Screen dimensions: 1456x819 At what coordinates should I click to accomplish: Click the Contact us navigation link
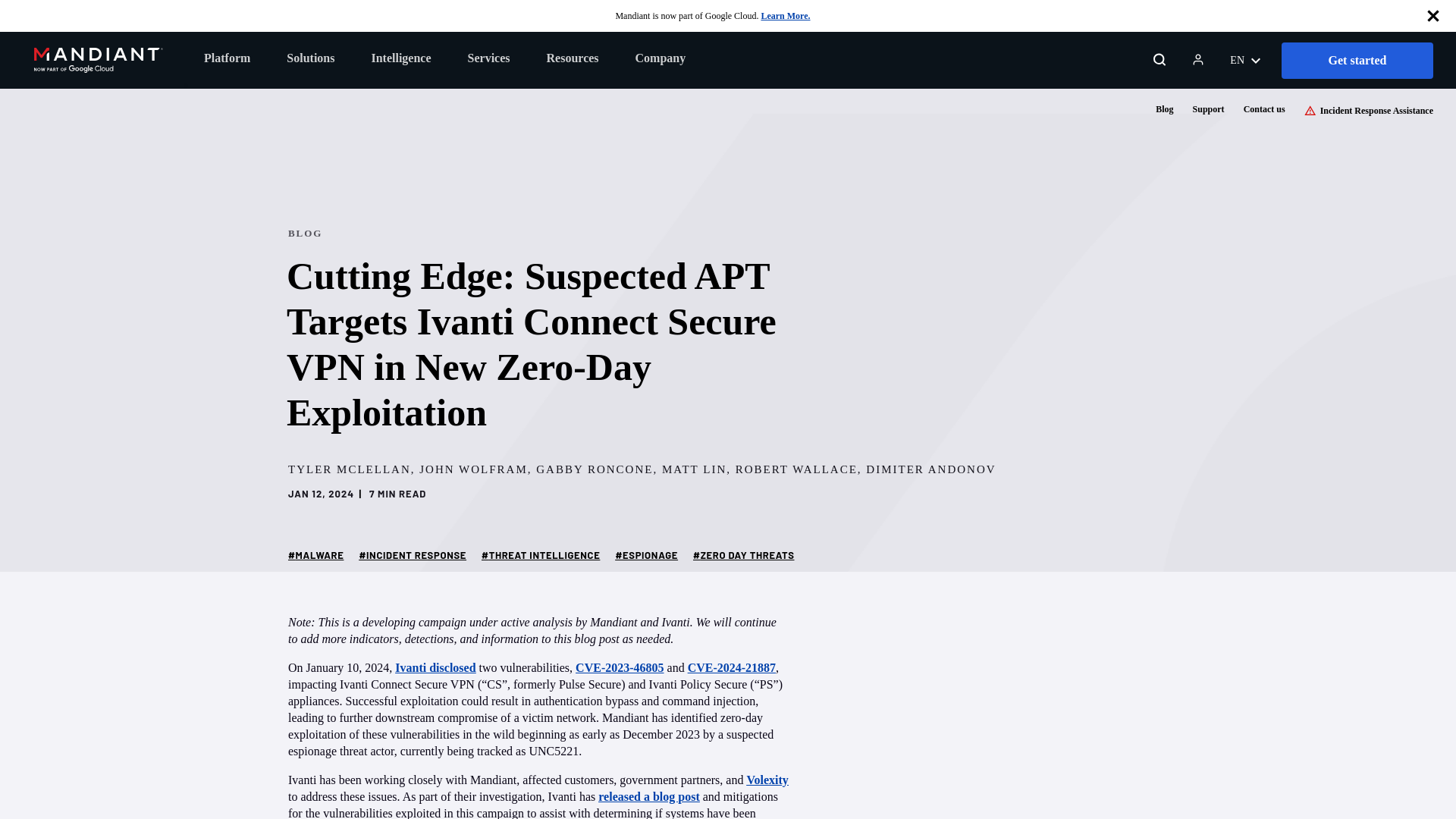1264,109
